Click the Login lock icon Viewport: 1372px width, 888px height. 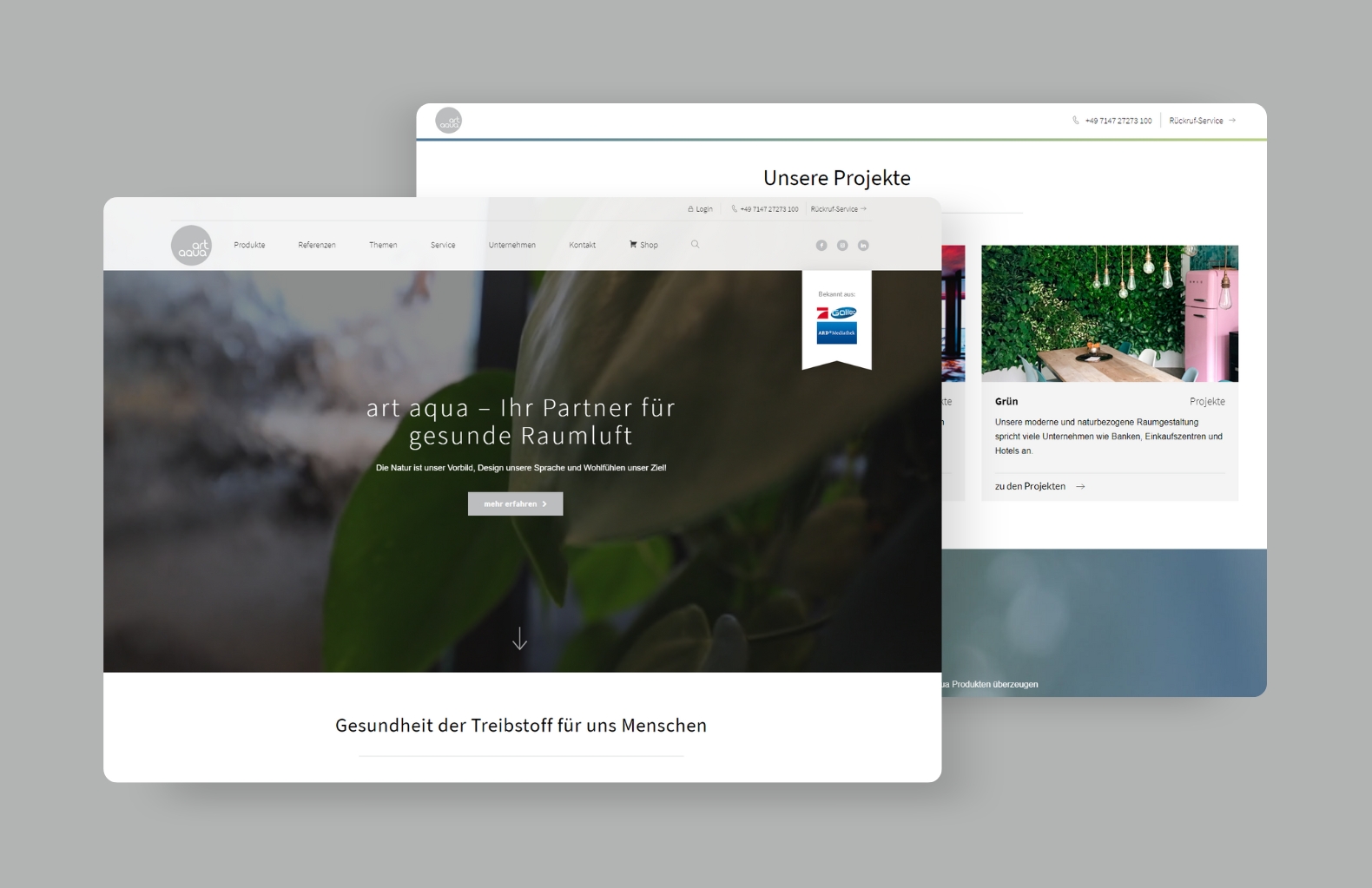point(690,209)
